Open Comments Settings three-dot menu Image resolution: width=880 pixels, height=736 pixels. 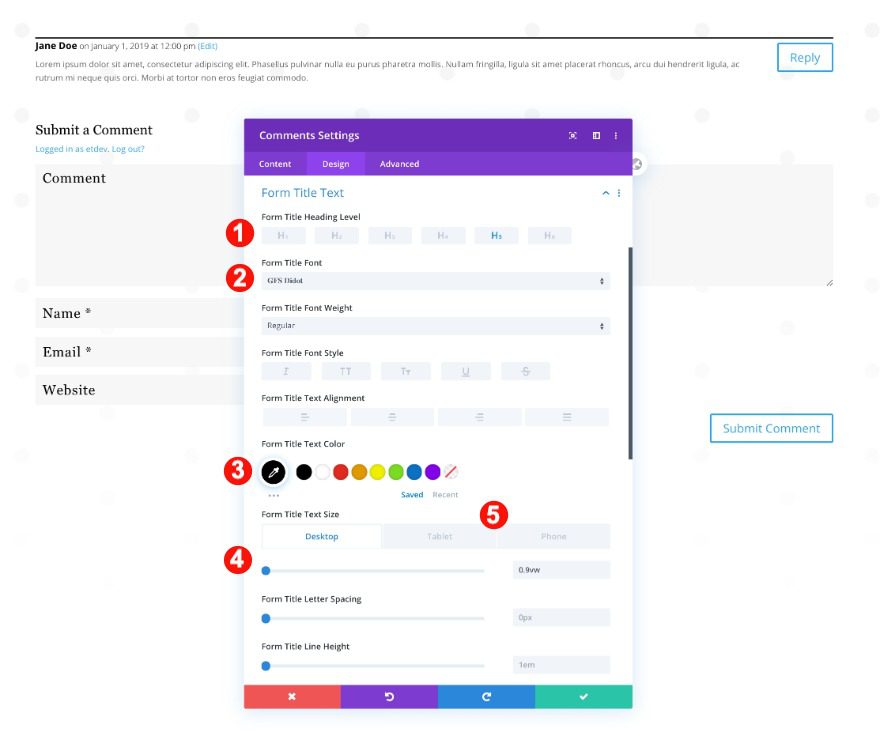tap(616, 135)
